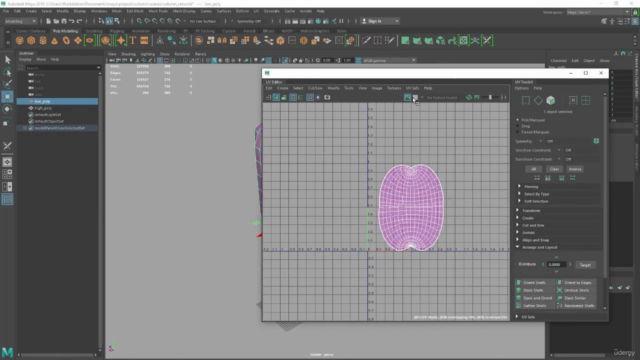The image size is (640, 360).
Task: Click the Mirror shelf icon
Action: click(x=222, y=40)
